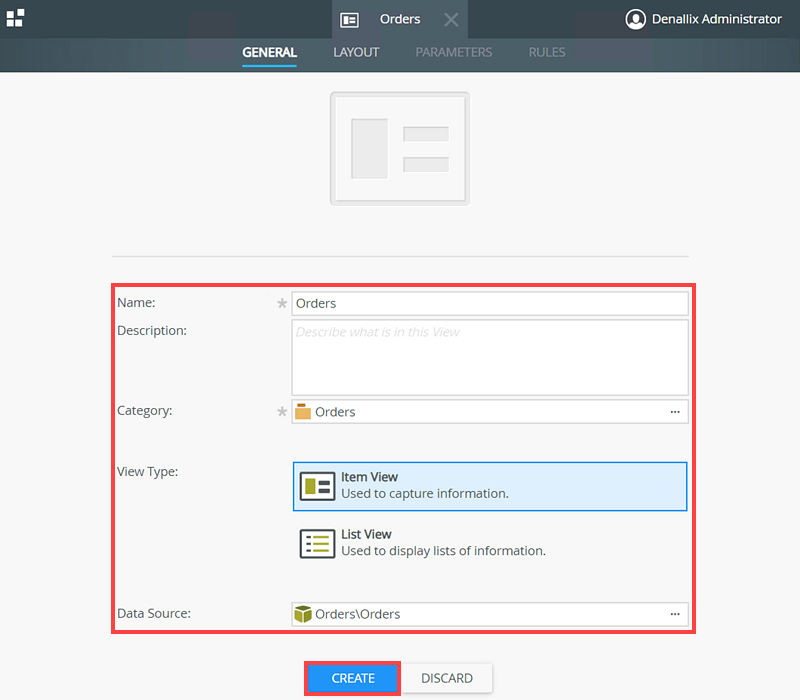Screen dimensions: 800x700
Task: Click the Category label text
Action: pyautogui.click(x=145, y=411)
